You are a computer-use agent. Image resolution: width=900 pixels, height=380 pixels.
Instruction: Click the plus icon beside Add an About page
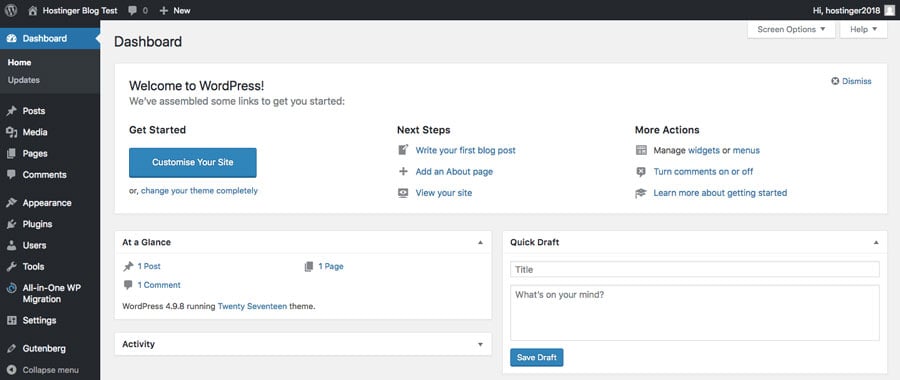(x=403, y=171)
